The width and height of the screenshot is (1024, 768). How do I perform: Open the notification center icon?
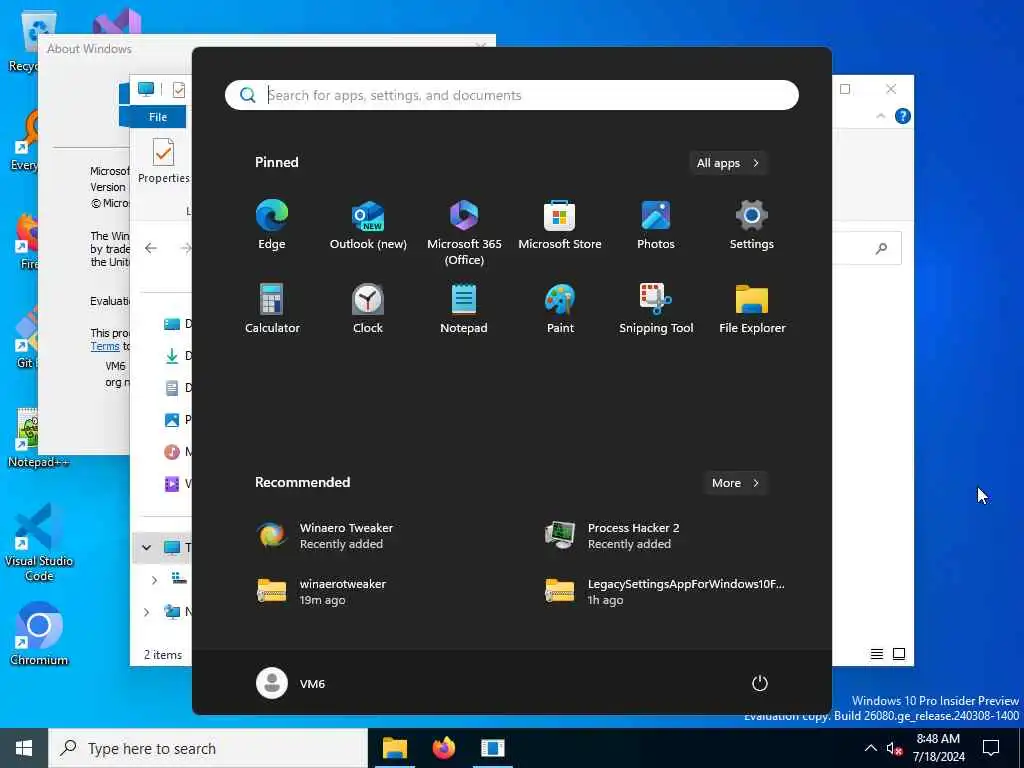point(991,748)
